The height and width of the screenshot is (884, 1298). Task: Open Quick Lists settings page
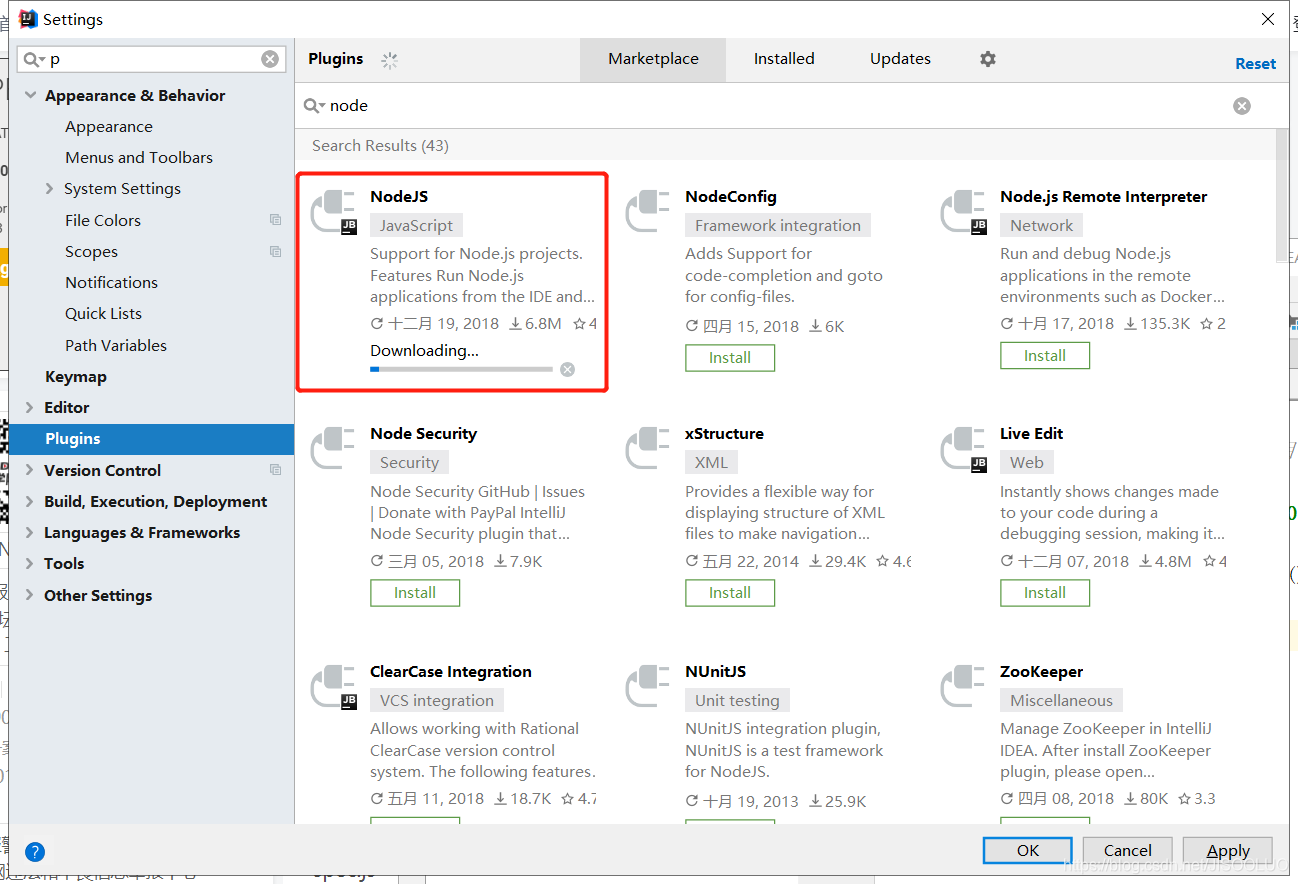coord(103,314)
